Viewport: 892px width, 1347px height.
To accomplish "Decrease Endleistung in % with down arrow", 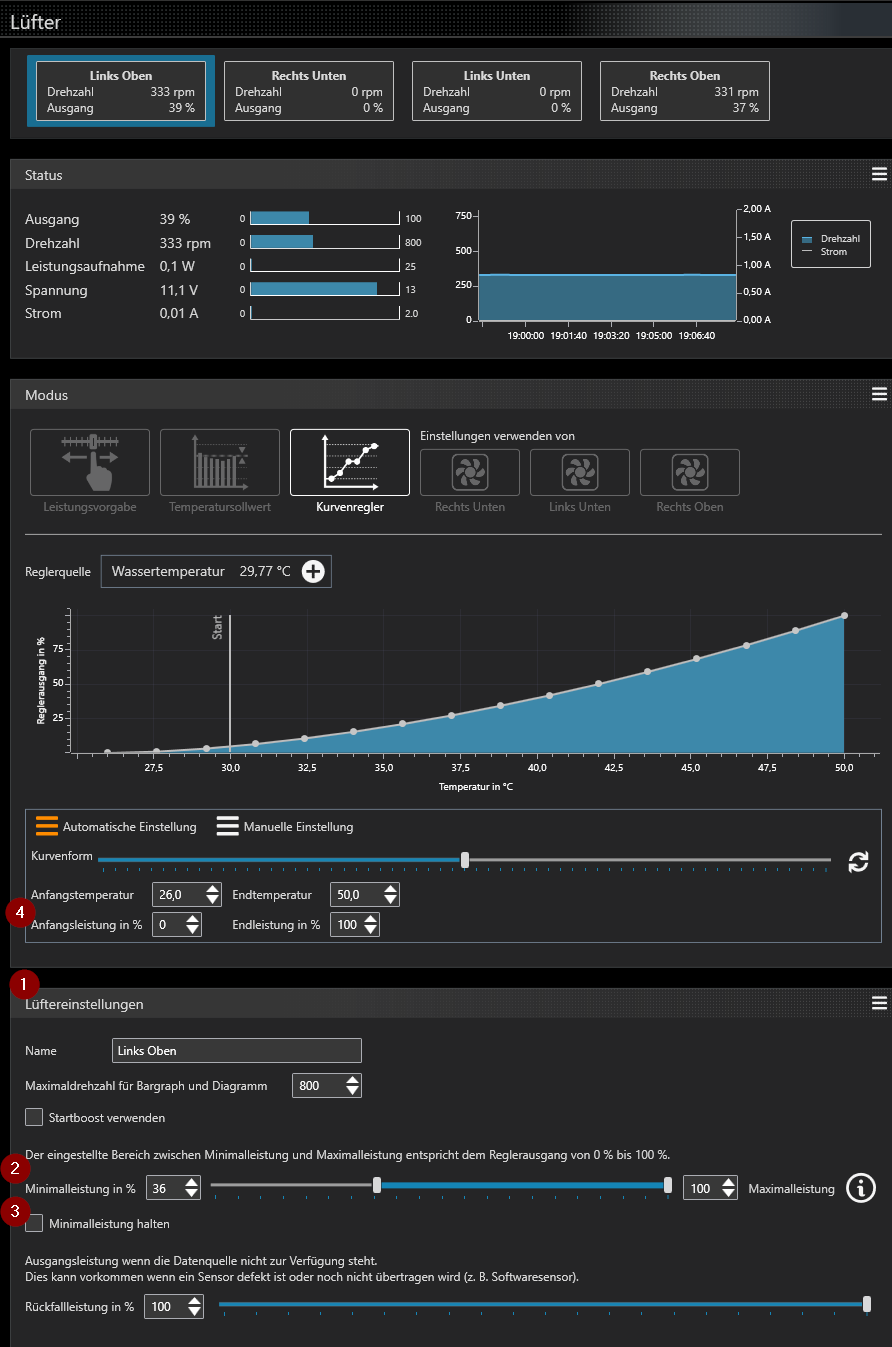I will click(371, 931).
